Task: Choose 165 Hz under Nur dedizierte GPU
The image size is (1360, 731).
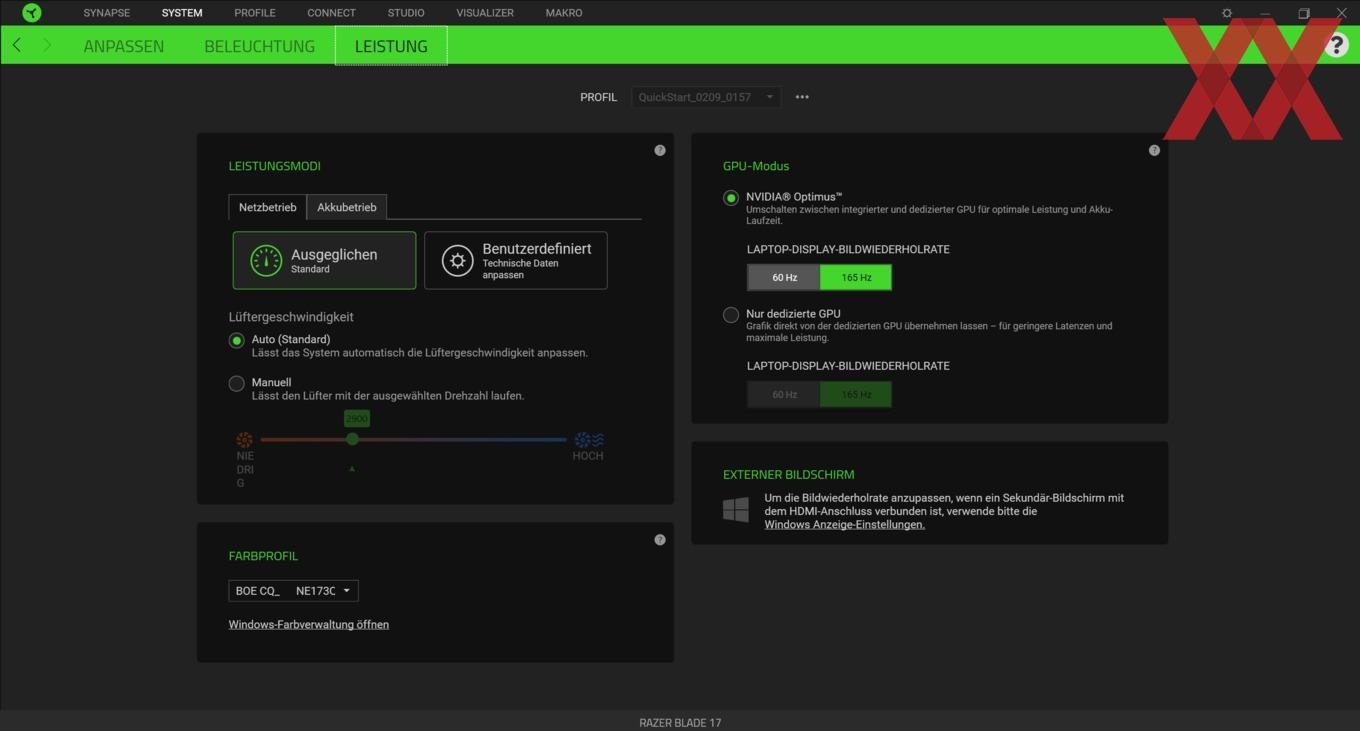Action: pos(856,394)
